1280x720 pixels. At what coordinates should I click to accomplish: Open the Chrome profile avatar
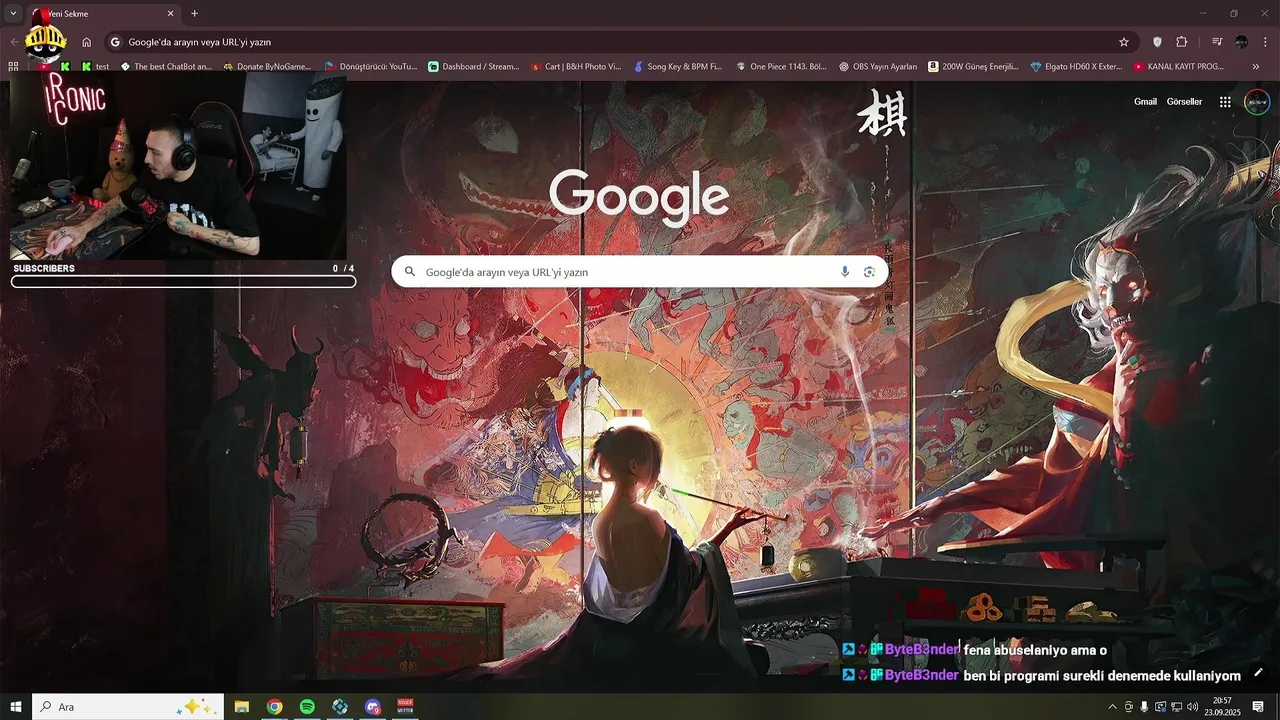point(1241,42)
